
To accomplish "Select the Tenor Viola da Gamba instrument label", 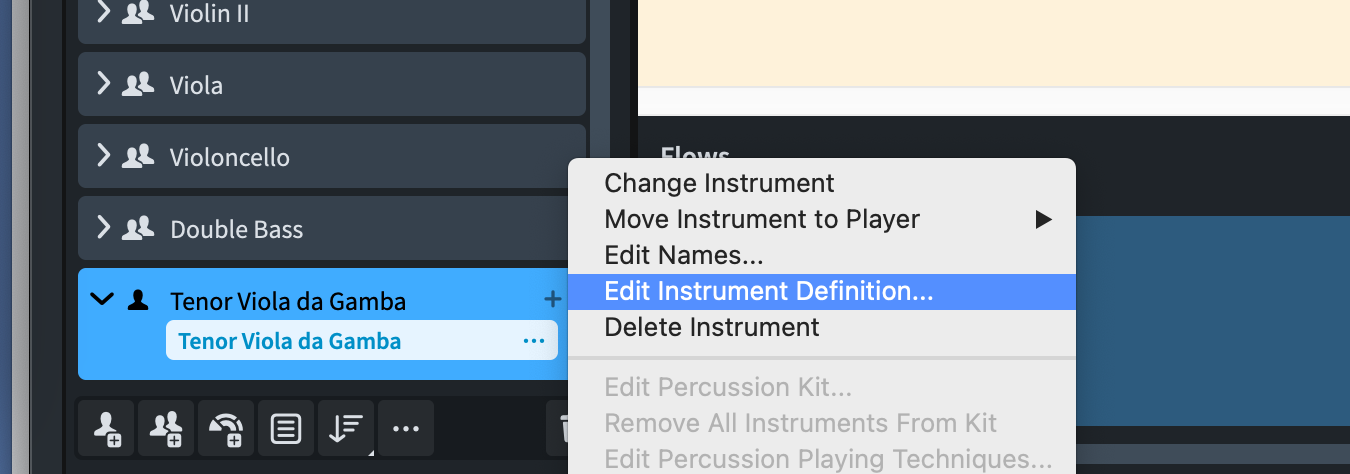I will pyautogui.click(x=289, y=341).
